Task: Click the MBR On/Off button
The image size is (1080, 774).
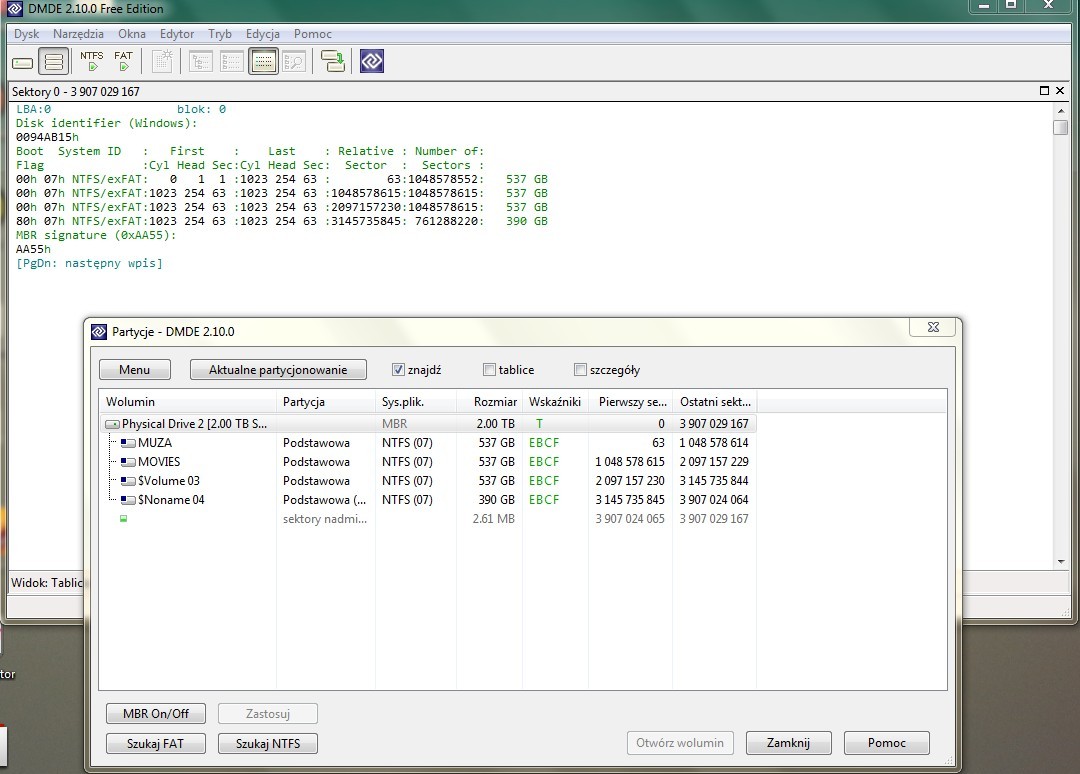Action: pos(156,713)
